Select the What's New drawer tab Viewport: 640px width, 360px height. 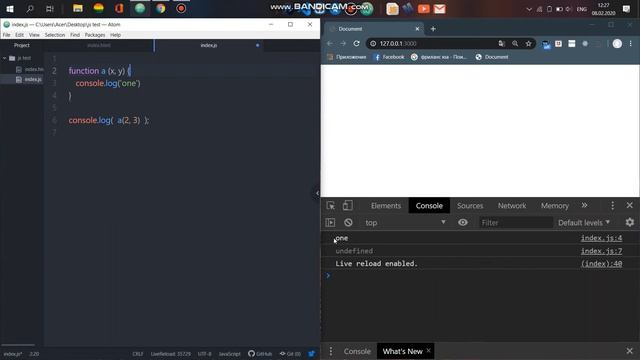402,351
